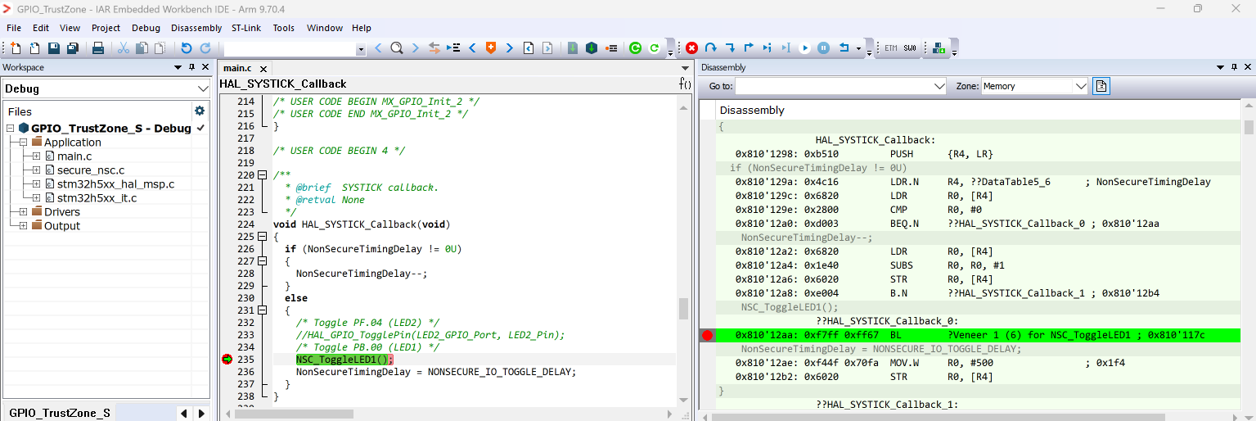The width and height of the screenshot is (1256, 421).
Task: Toggle the ETM trace button
Action: (x=890, y=48)
